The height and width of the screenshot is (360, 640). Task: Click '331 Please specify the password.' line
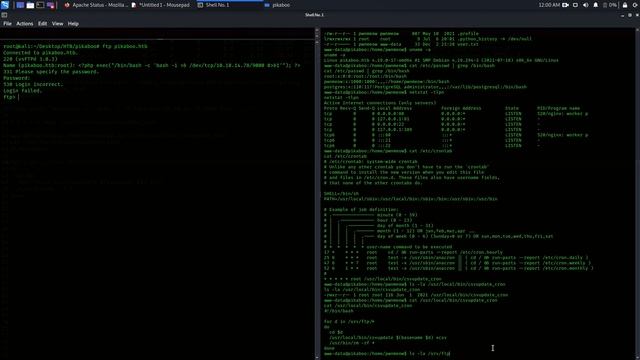[51, 72]
